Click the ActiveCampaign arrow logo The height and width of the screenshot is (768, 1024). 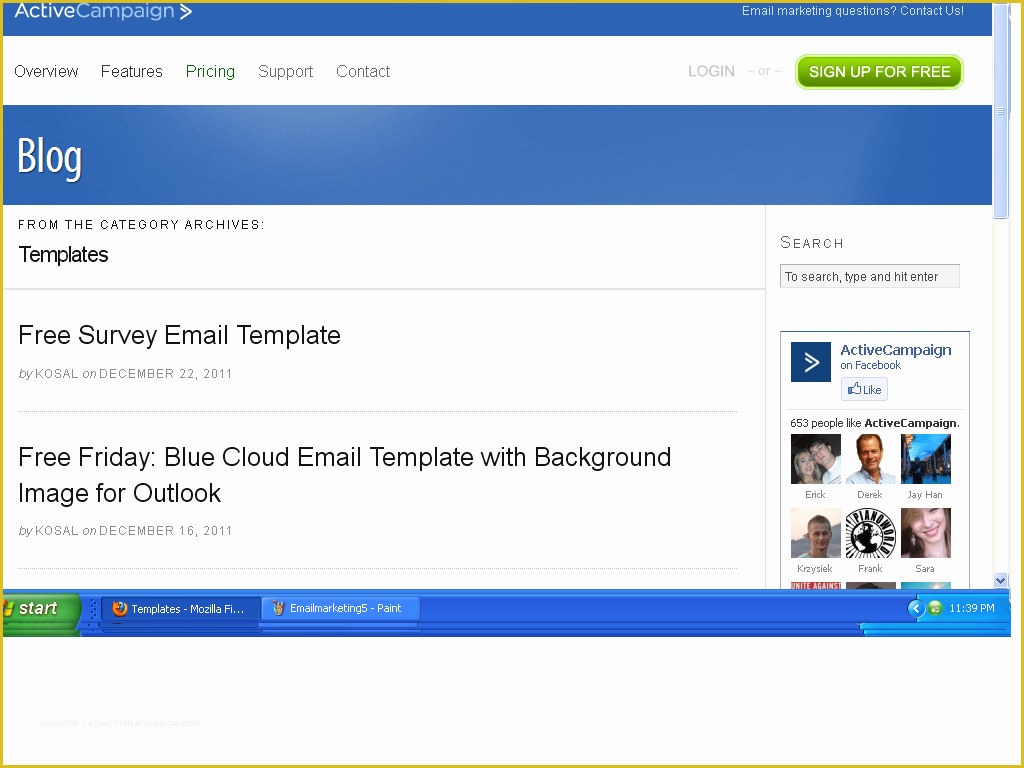186,11
